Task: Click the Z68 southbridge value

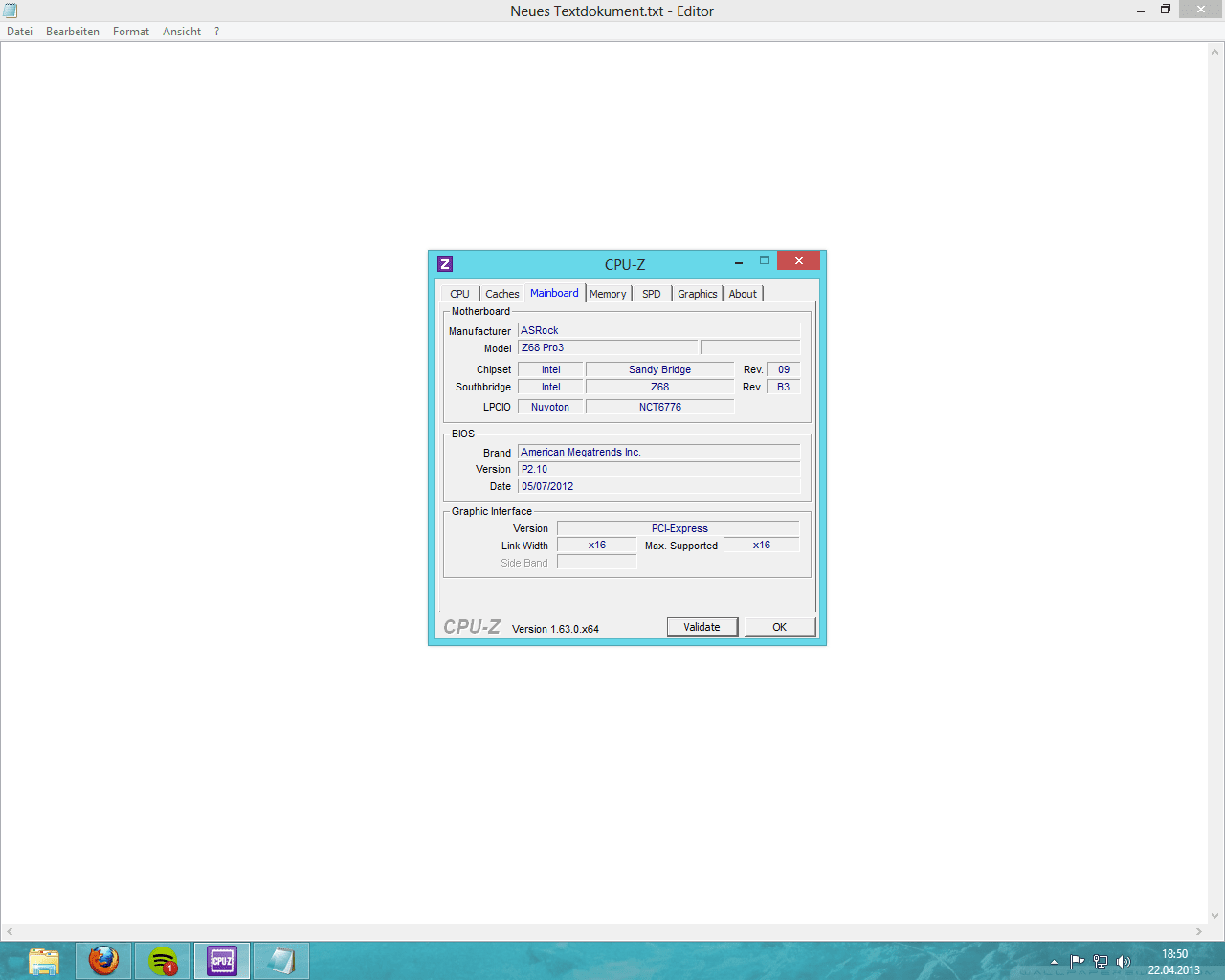Action: coord(659,387)
